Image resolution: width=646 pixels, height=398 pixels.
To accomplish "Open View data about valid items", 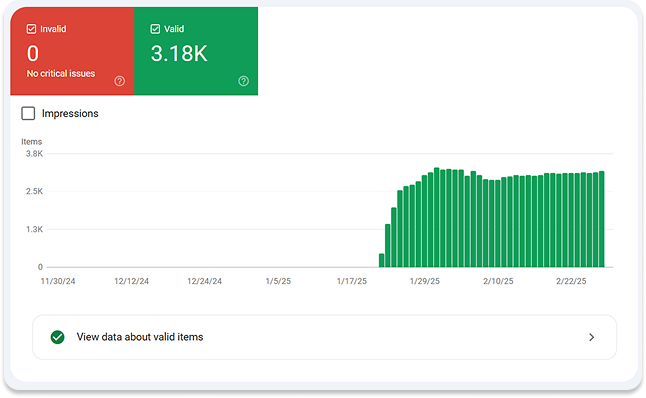I will pyautogui.click(x=324, y=337).
